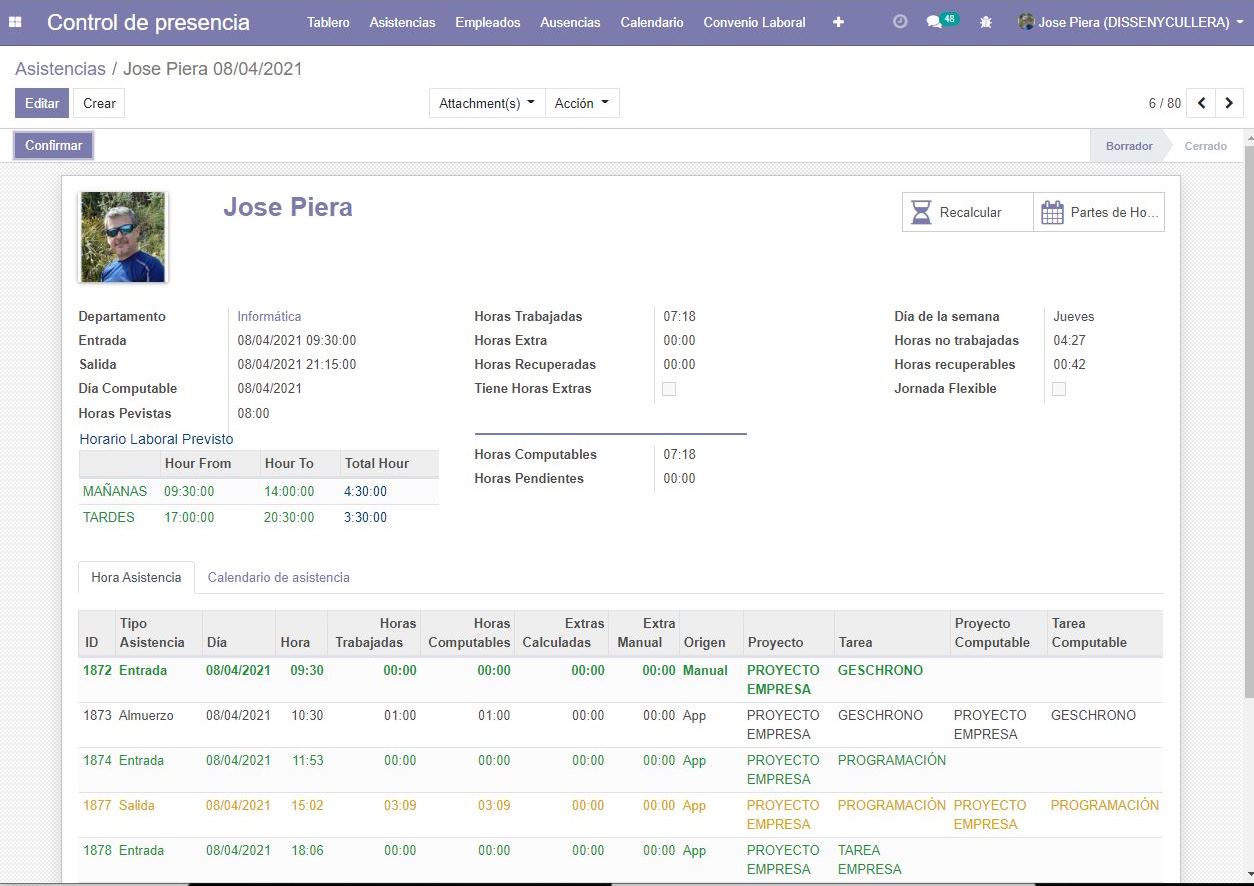The image size is (1254, 886).
Task: Go to previous record arrow
Action: [x=1201, y=103]
